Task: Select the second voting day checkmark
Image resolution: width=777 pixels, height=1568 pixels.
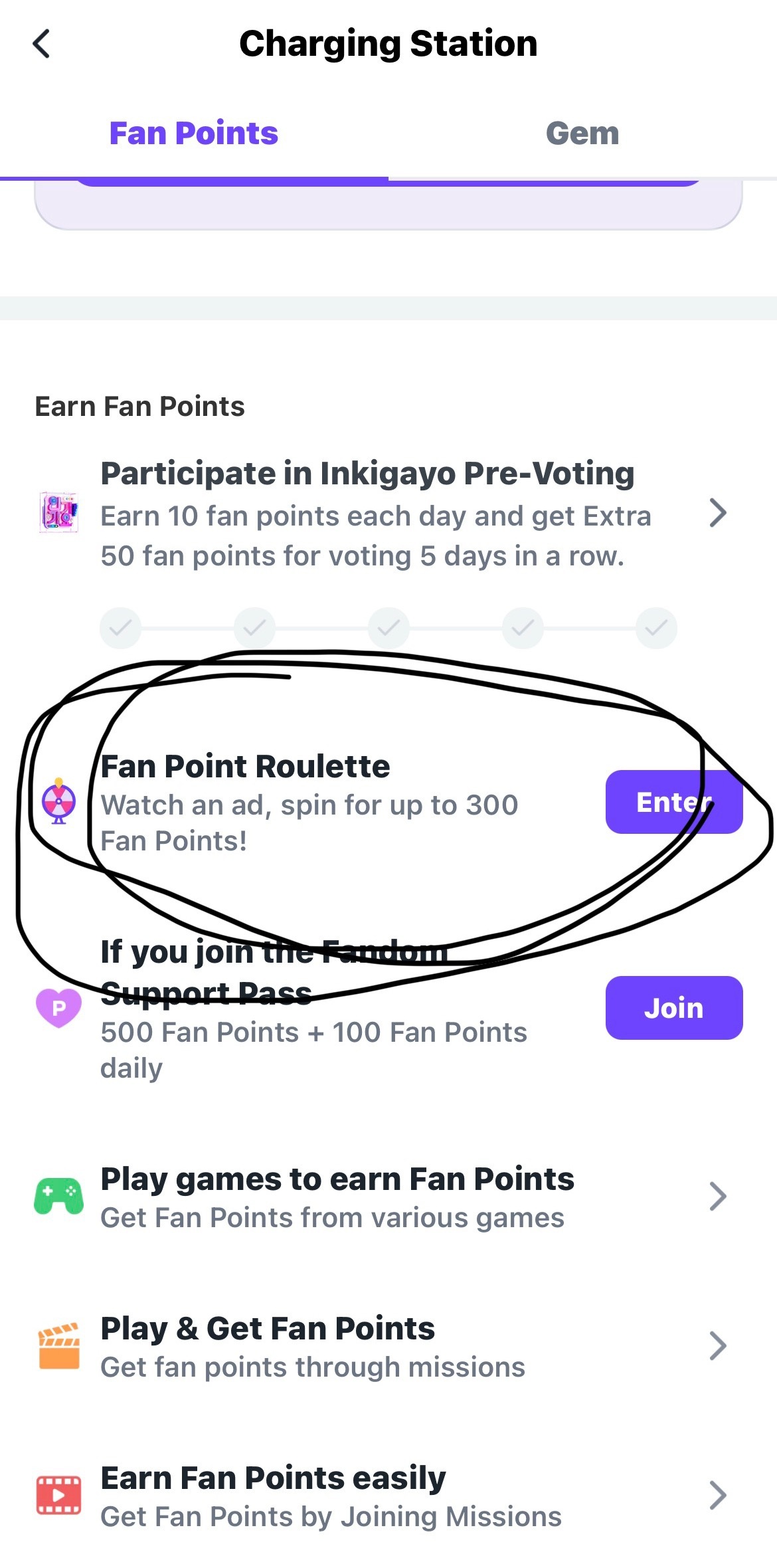Action: coord(254,628)
